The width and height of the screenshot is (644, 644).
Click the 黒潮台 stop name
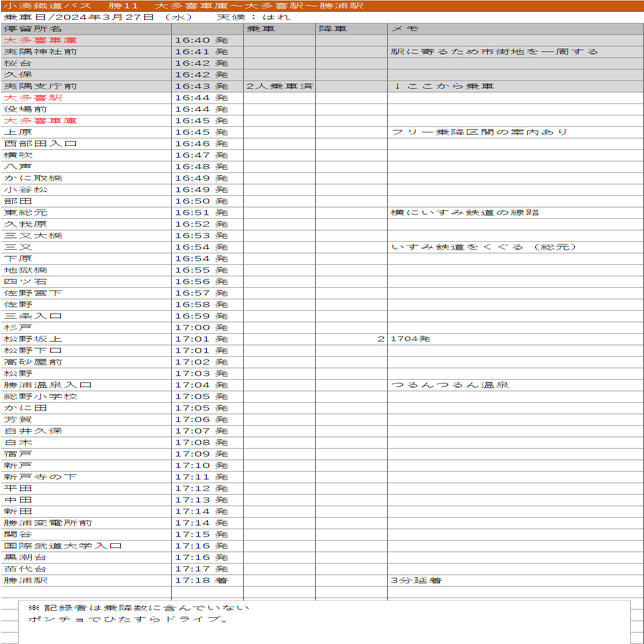point(25,558)
